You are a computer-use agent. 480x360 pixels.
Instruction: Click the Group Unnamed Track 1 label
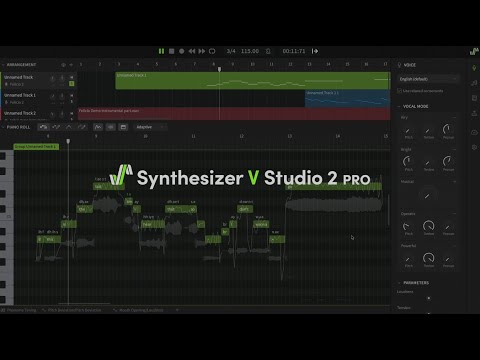pyautogui.click(x=36, y=147)
